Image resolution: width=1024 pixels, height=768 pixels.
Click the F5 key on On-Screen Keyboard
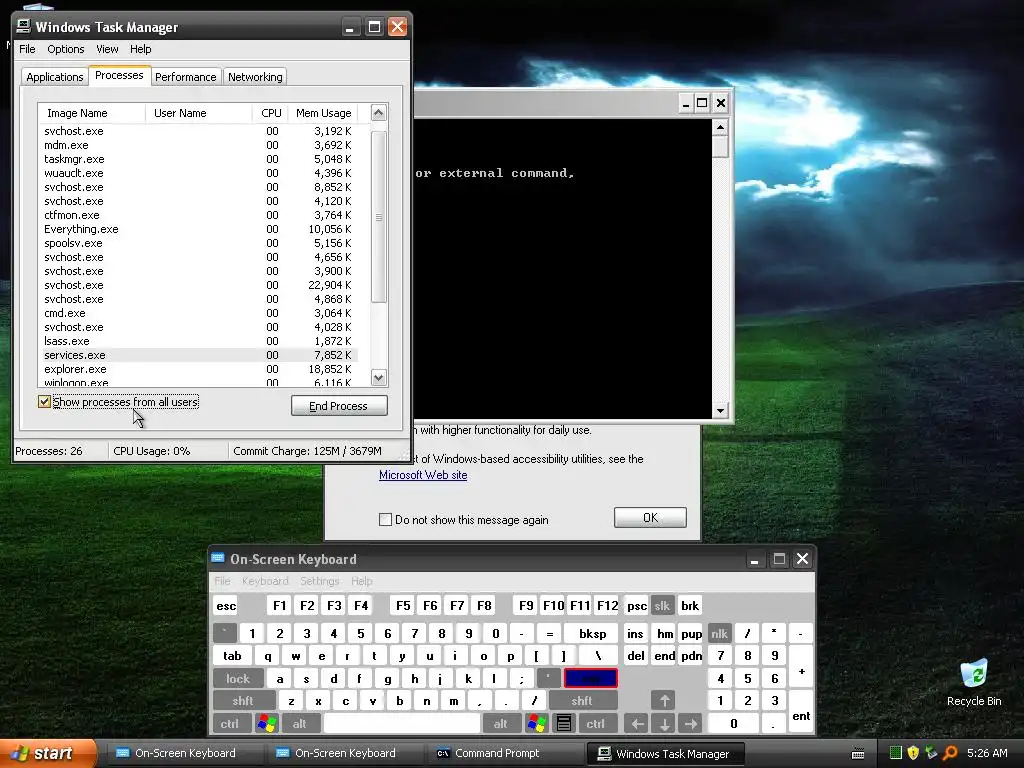tap(403, 605)
